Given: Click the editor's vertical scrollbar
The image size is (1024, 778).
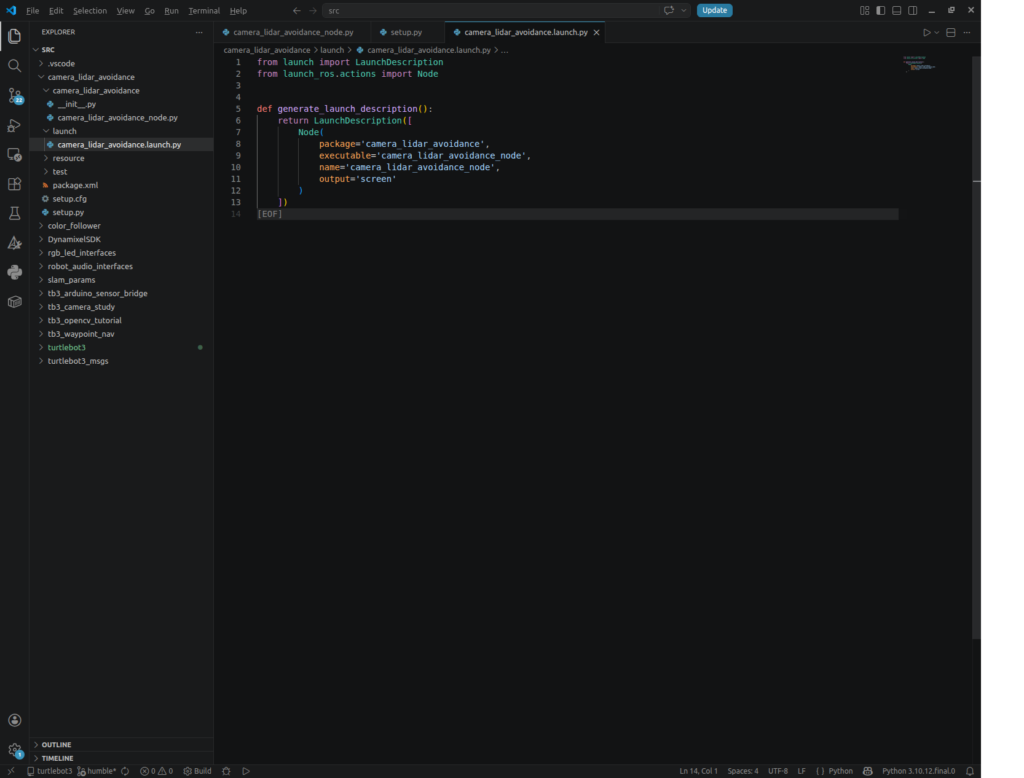Looking at the screenshot, I should click(976, 346).
